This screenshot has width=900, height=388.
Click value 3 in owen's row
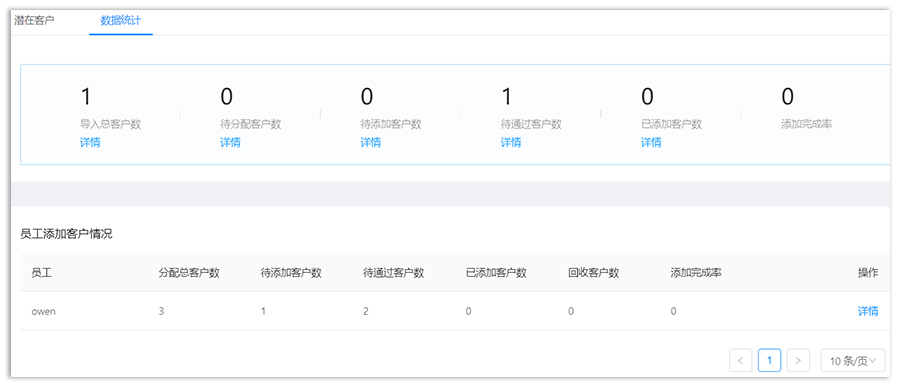[162, 312]
